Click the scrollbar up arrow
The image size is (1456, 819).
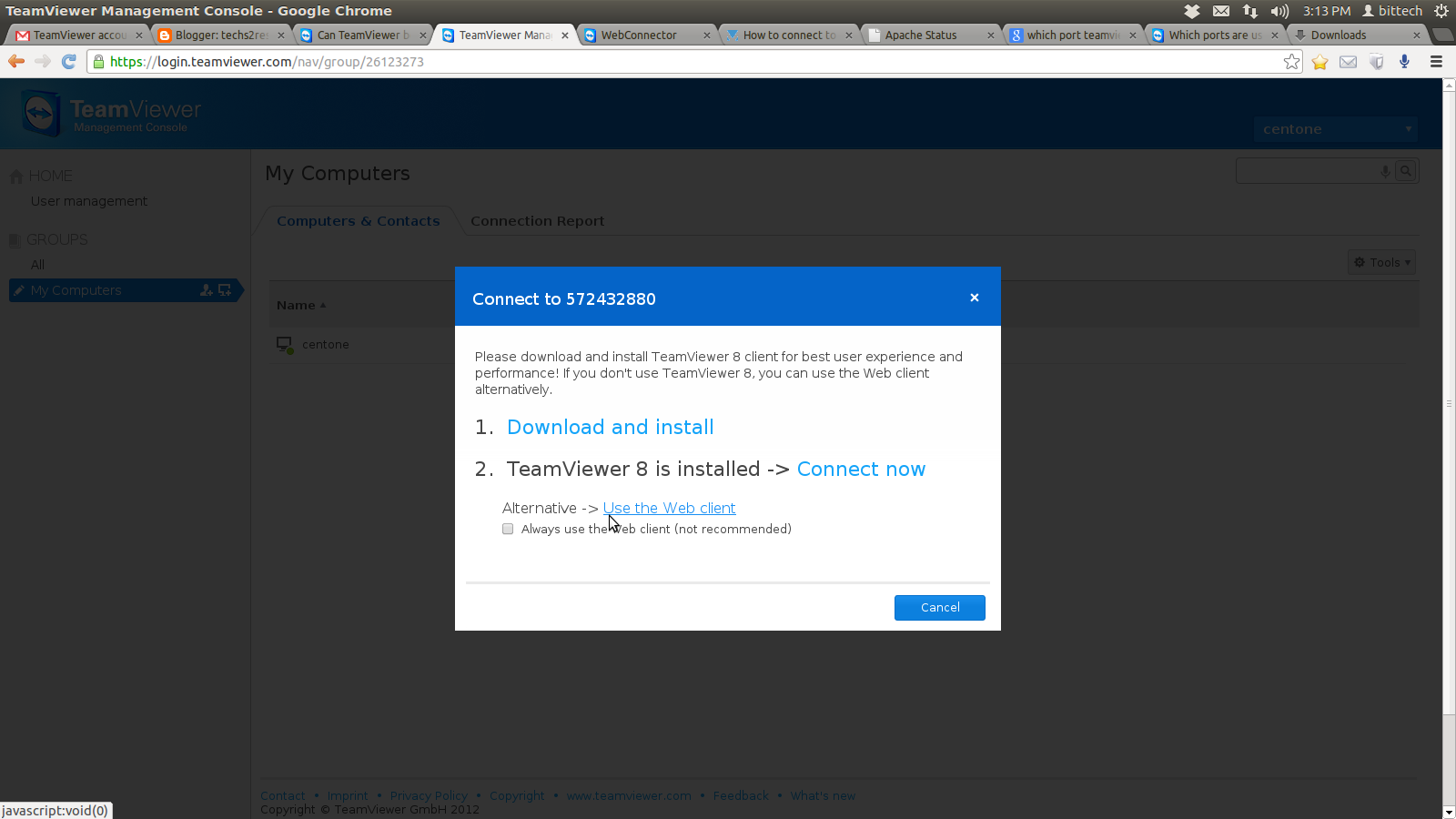click(1449, 85)
